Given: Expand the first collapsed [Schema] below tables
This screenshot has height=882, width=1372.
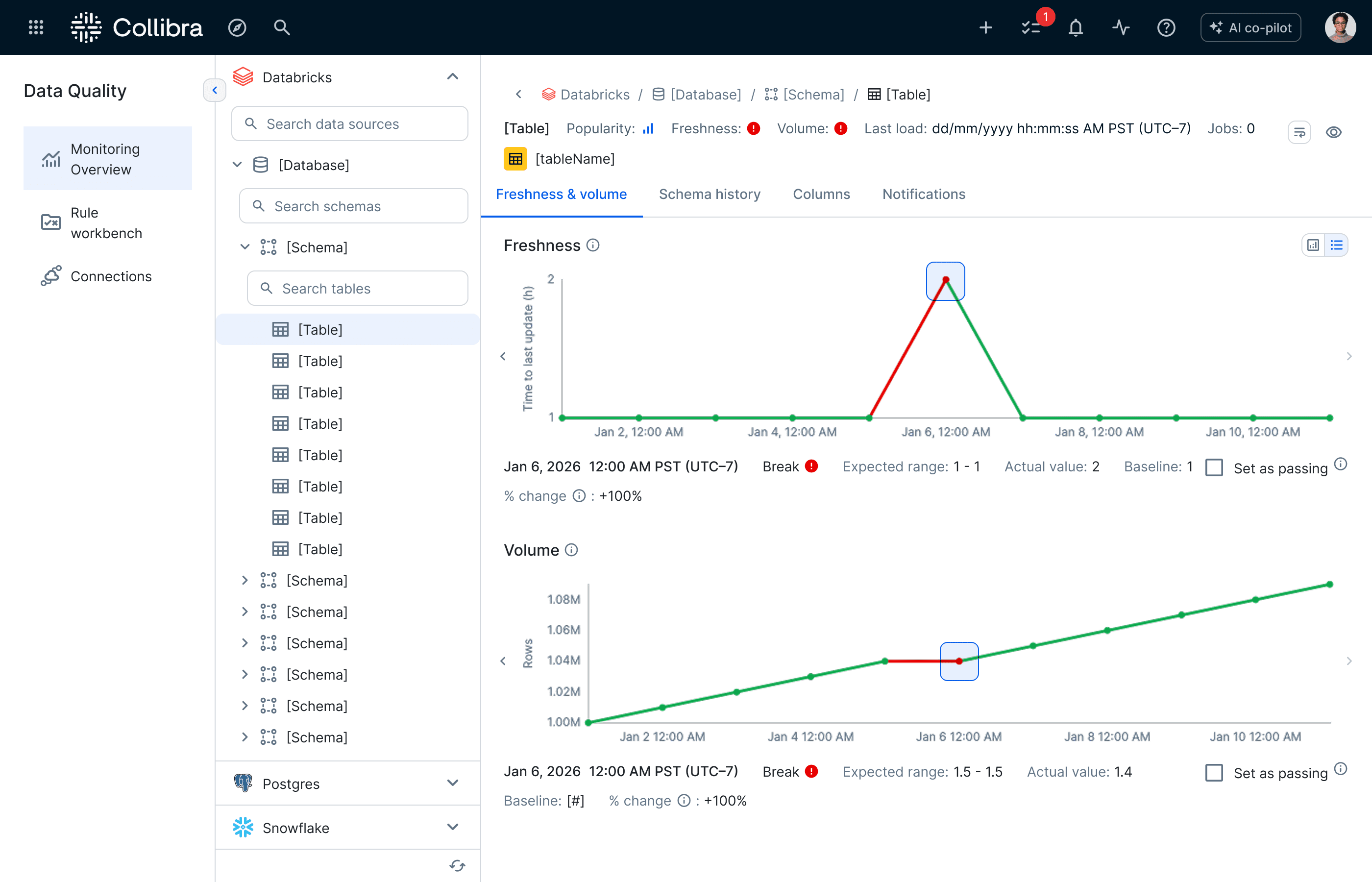Looking at the screenshot, I should [245, 580].
